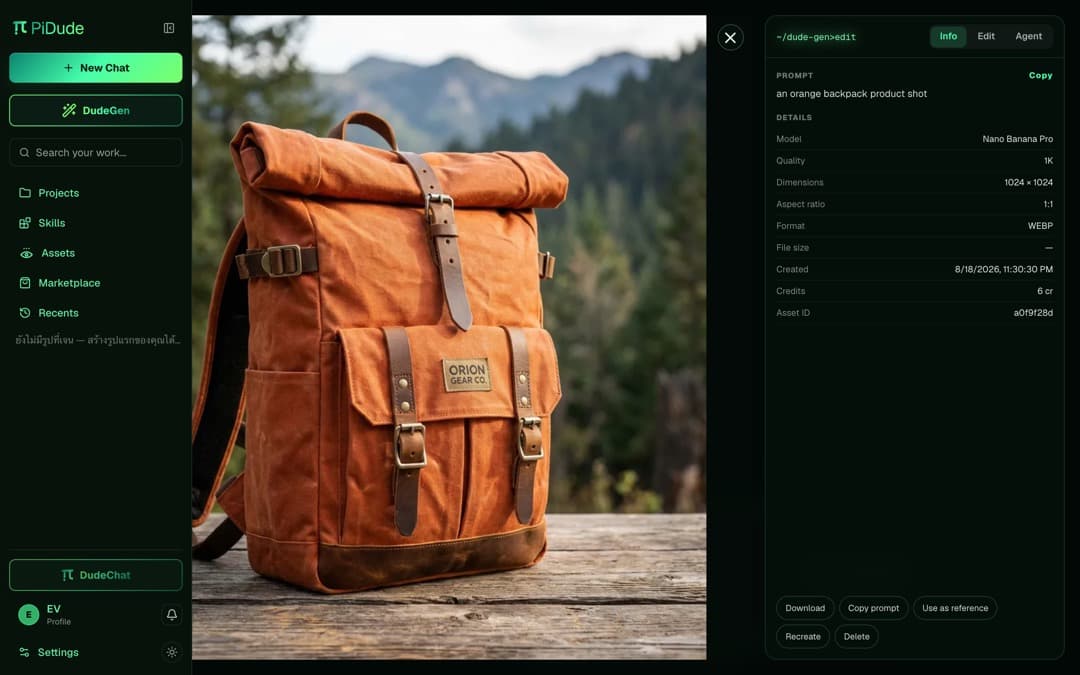Click the search magnifier icon
Screen dimensions: 1080x675
click(x=24, y=152)
